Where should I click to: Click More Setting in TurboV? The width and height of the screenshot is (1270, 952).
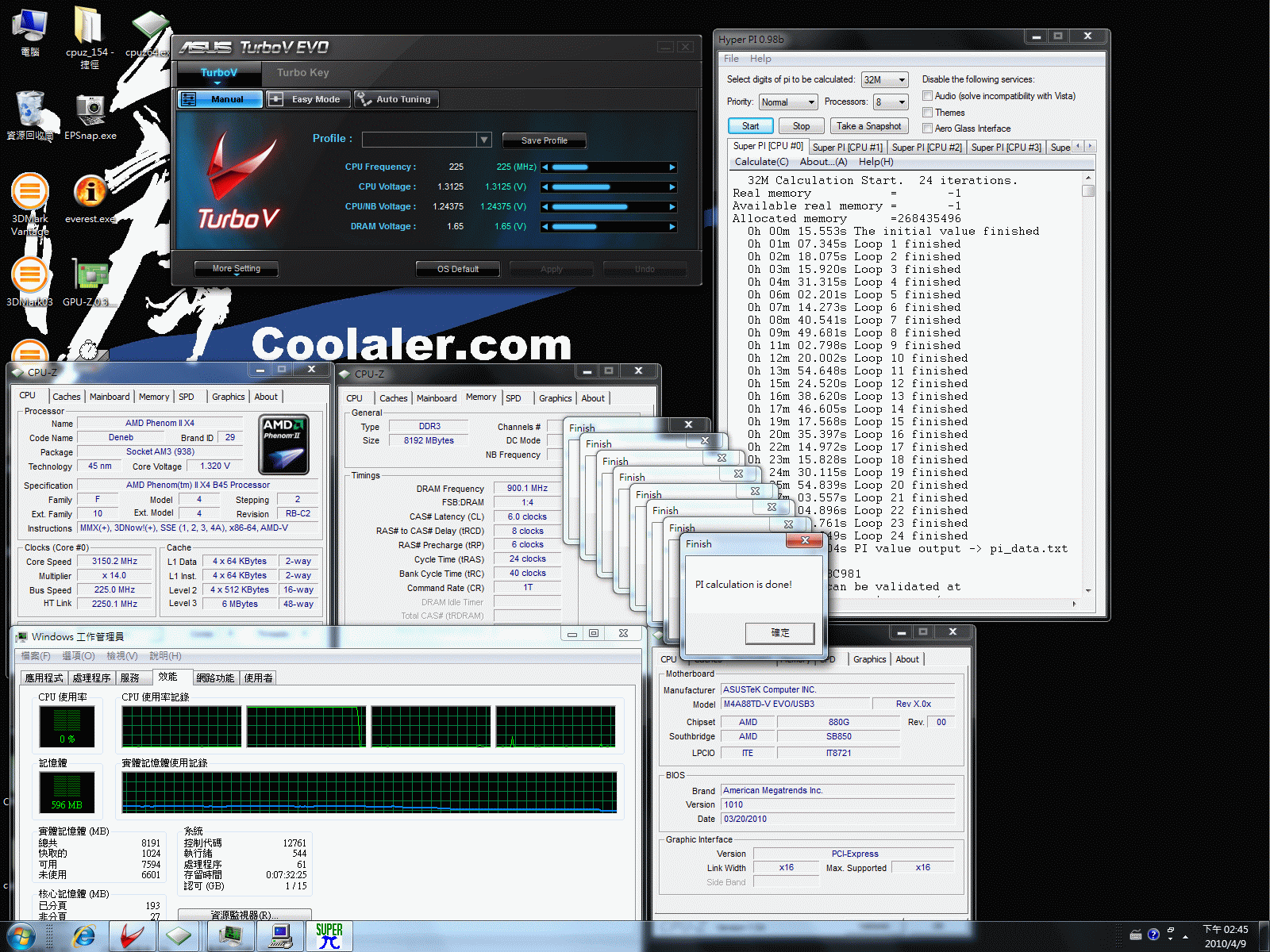237,269
